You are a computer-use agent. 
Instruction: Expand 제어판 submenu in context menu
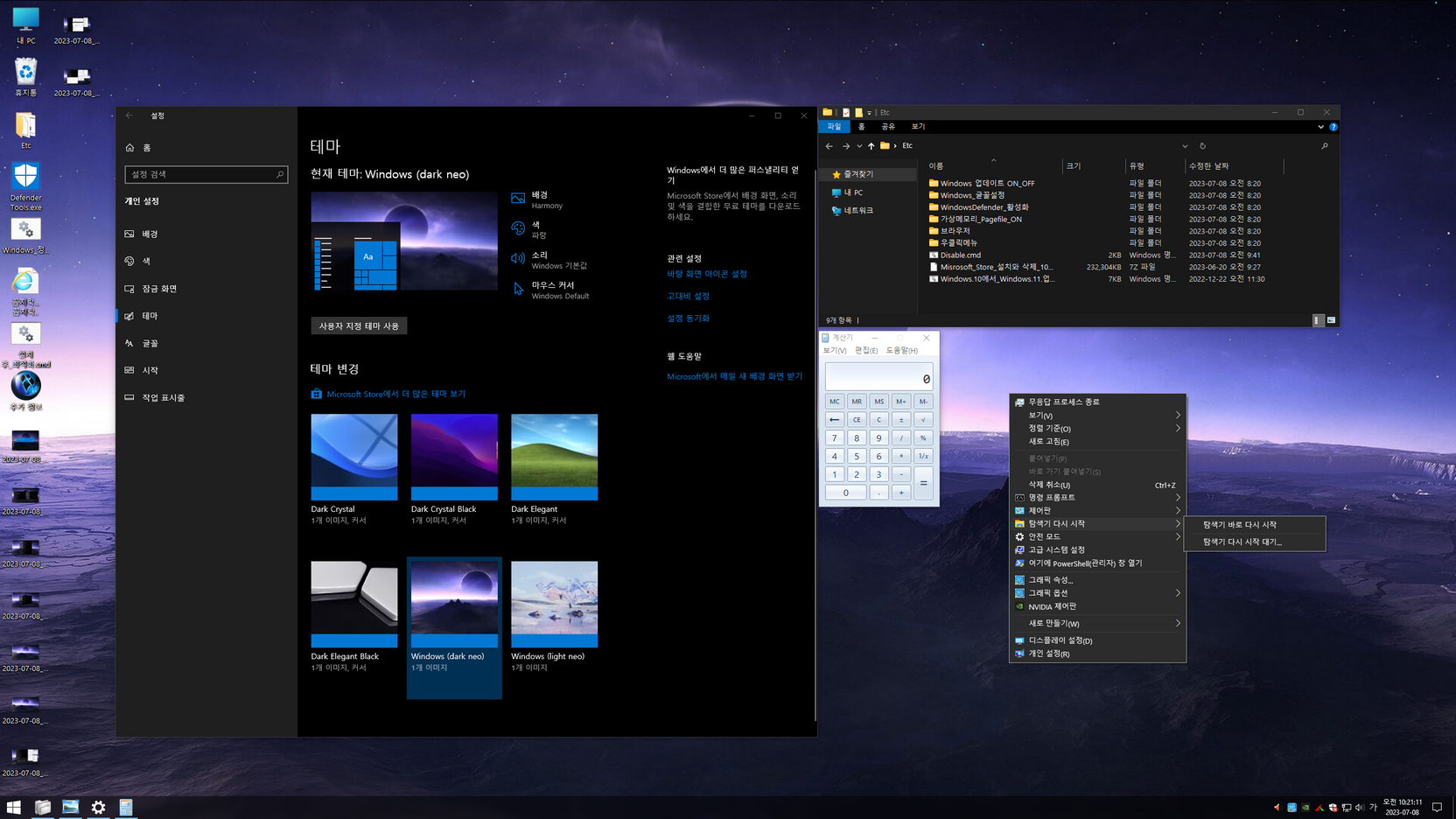click(1097, 510)
